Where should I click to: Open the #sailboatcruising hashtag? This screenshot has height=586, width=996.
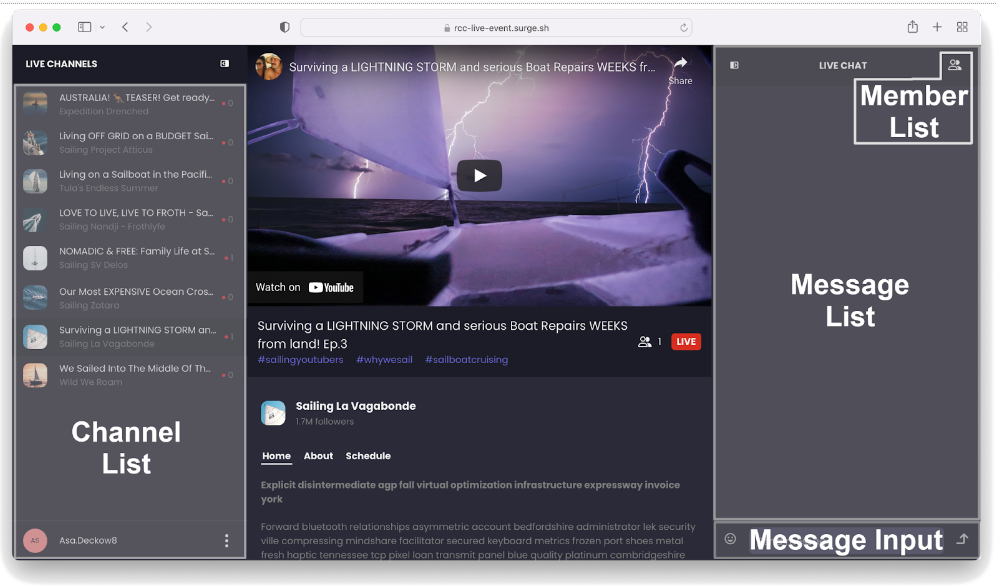[466, 359]
